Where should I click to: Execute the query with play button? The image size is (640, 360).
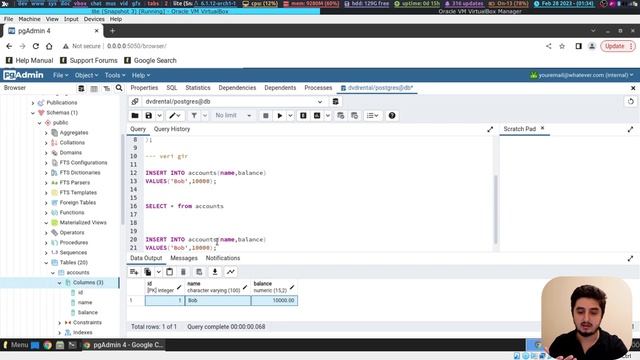[x=280, y=116]
